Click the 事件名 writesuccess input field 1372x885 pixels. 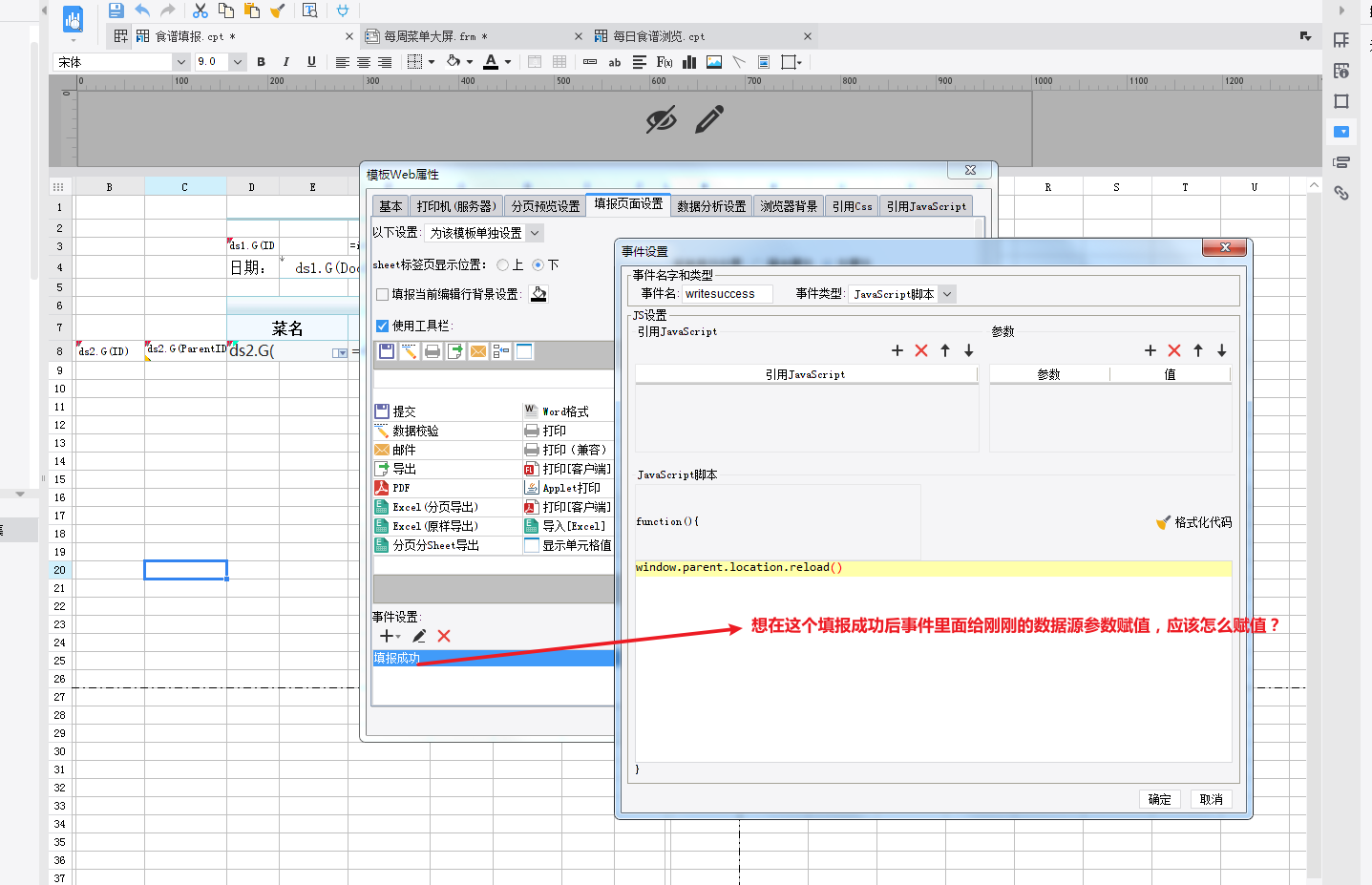click(728, 294)
